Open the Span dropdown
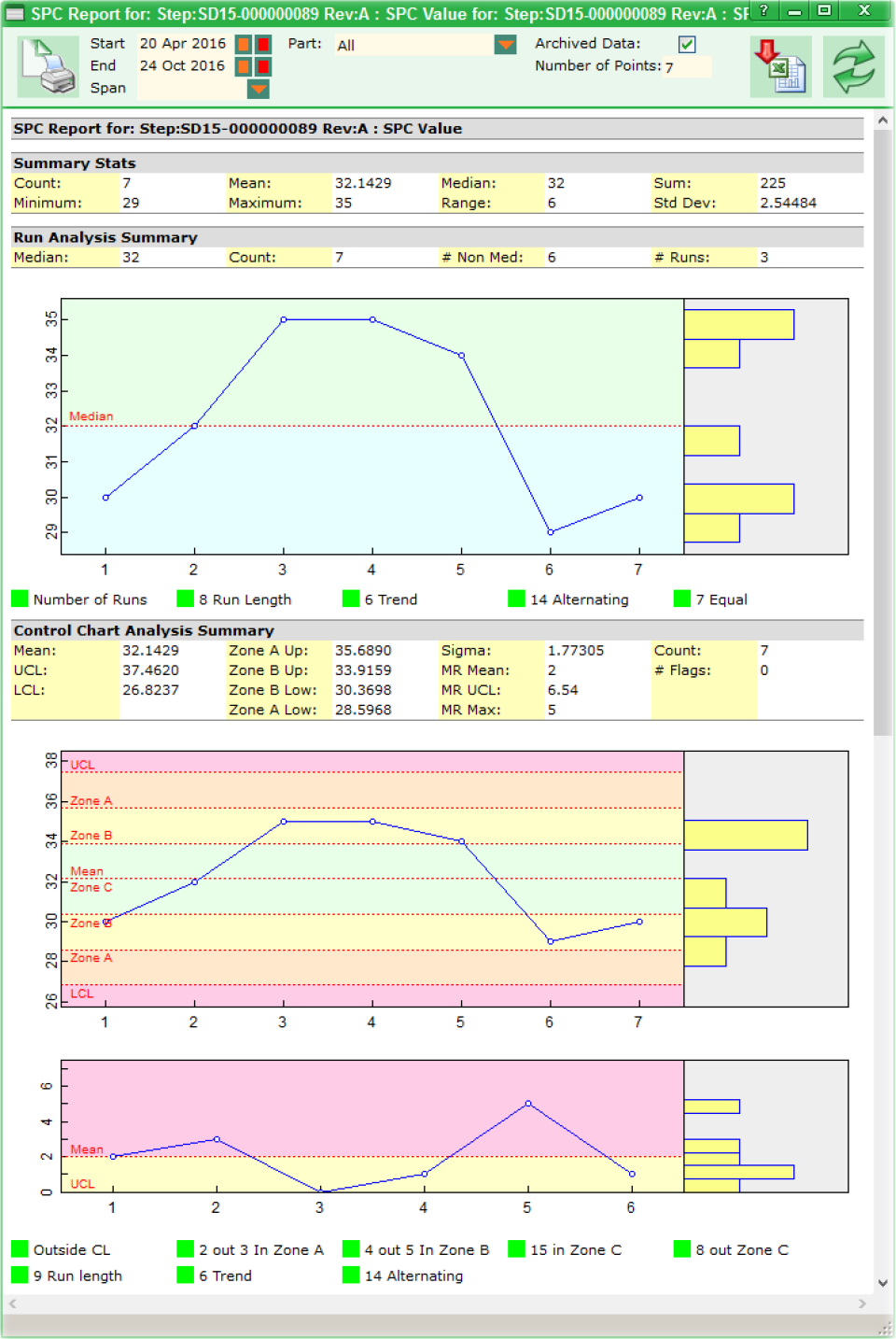Image resolution: width=896 pixels, height=1339 pixels. point(259,88)
